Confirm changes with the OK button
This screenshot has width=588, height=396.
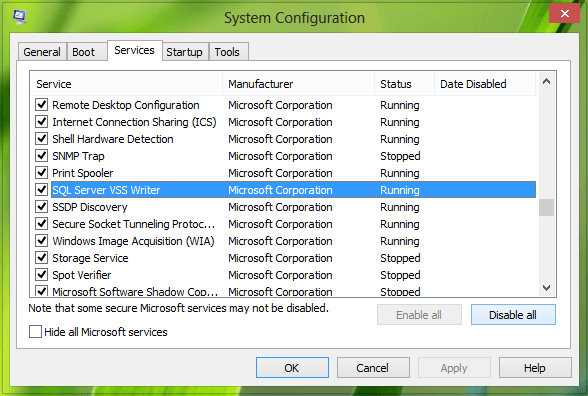coord(292,368)
